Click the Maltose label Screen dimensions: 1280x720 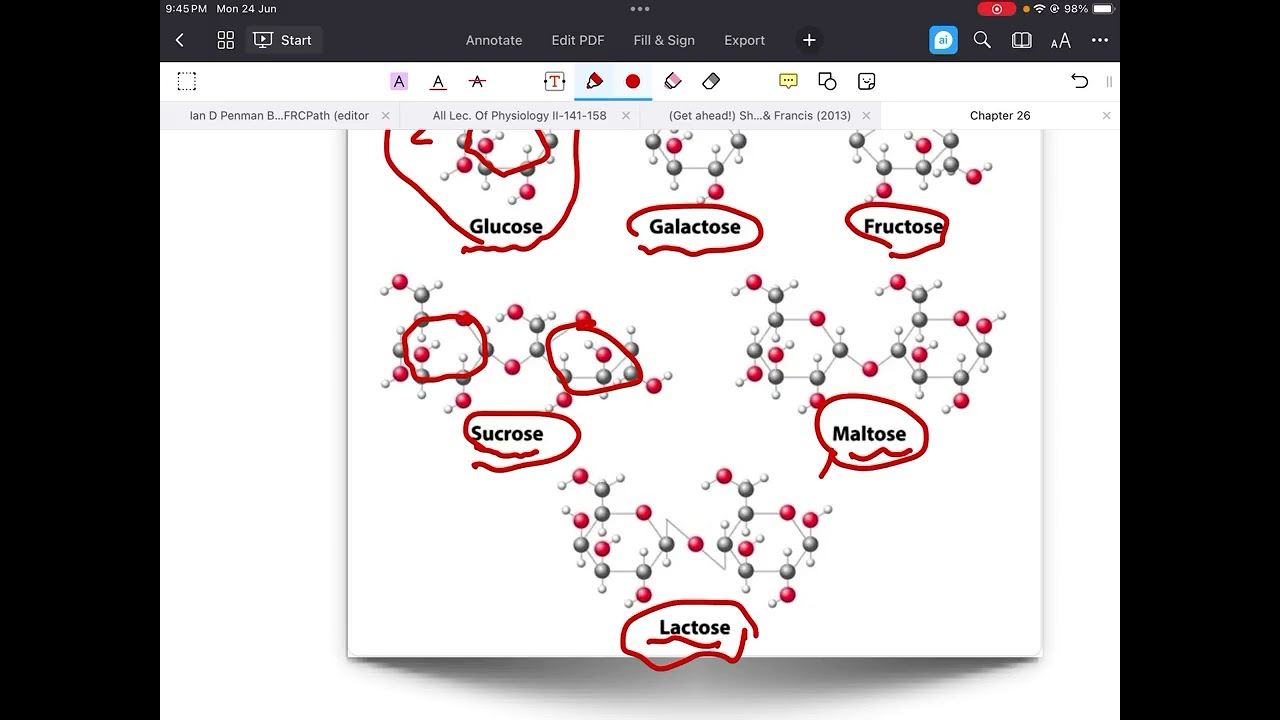(869, 434)
